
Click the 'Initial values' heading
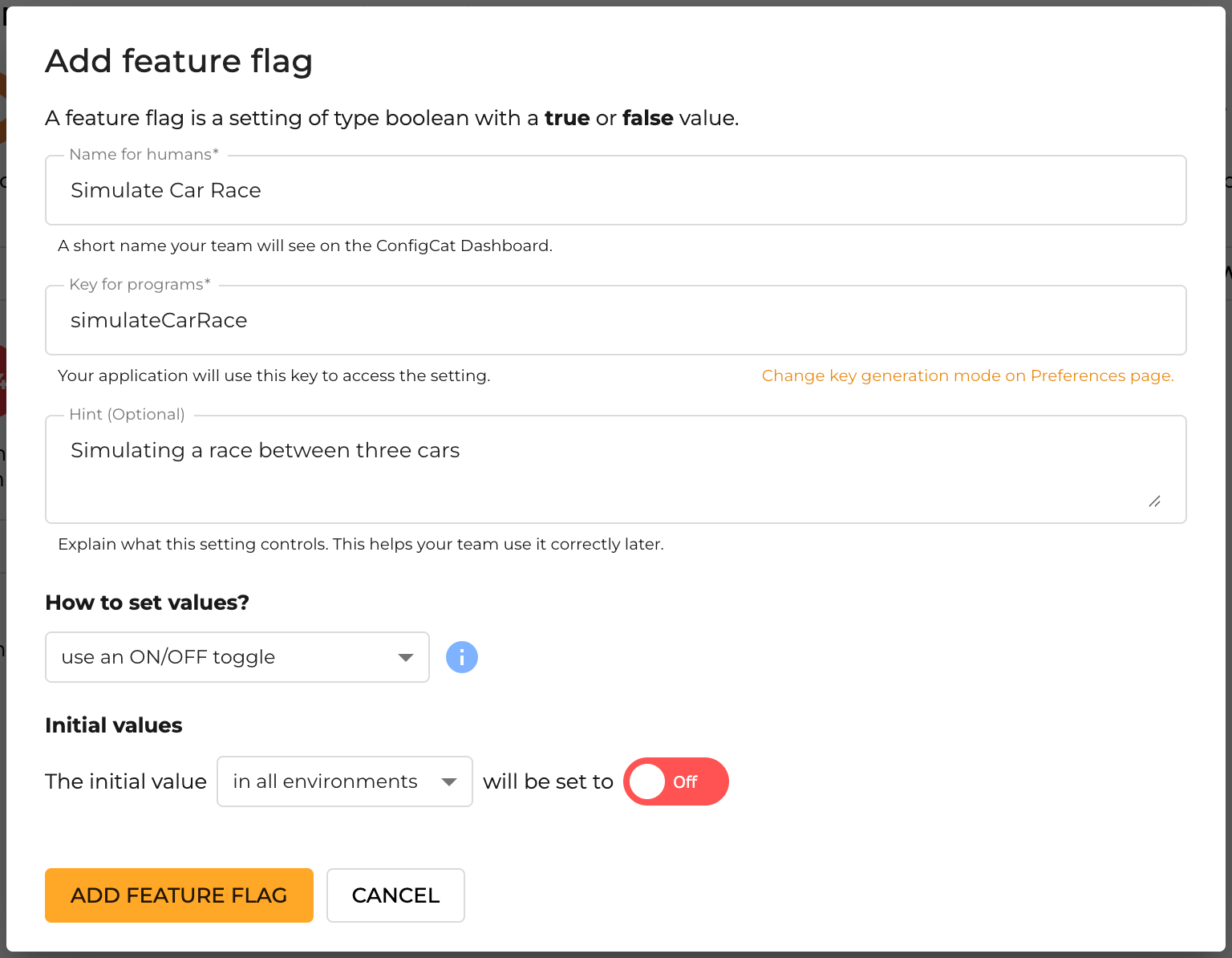click(x=114, y=725)
